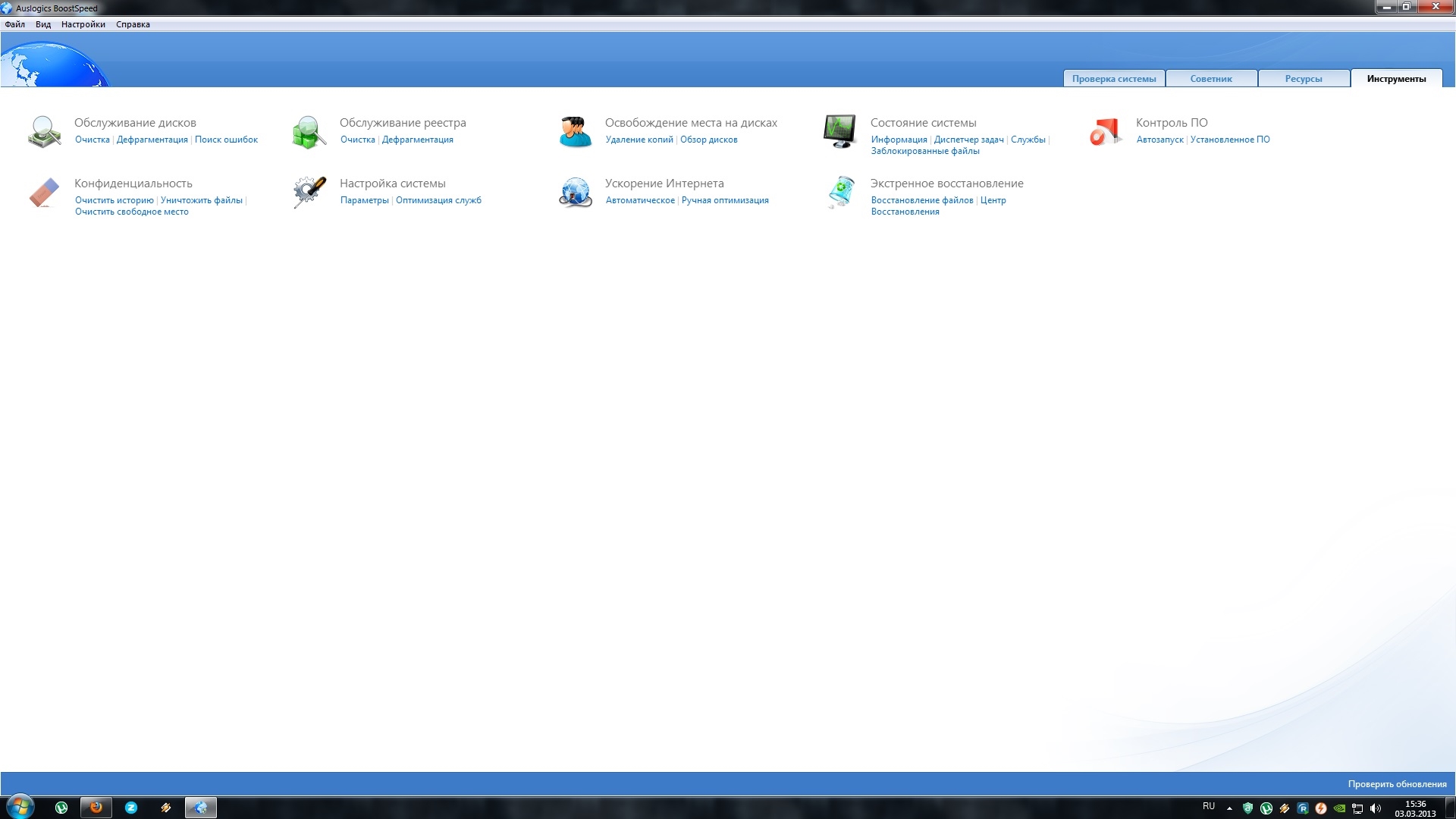Switch to Проверка системы tab
Screen dimensions: 1456x819
click(1113, 79)
